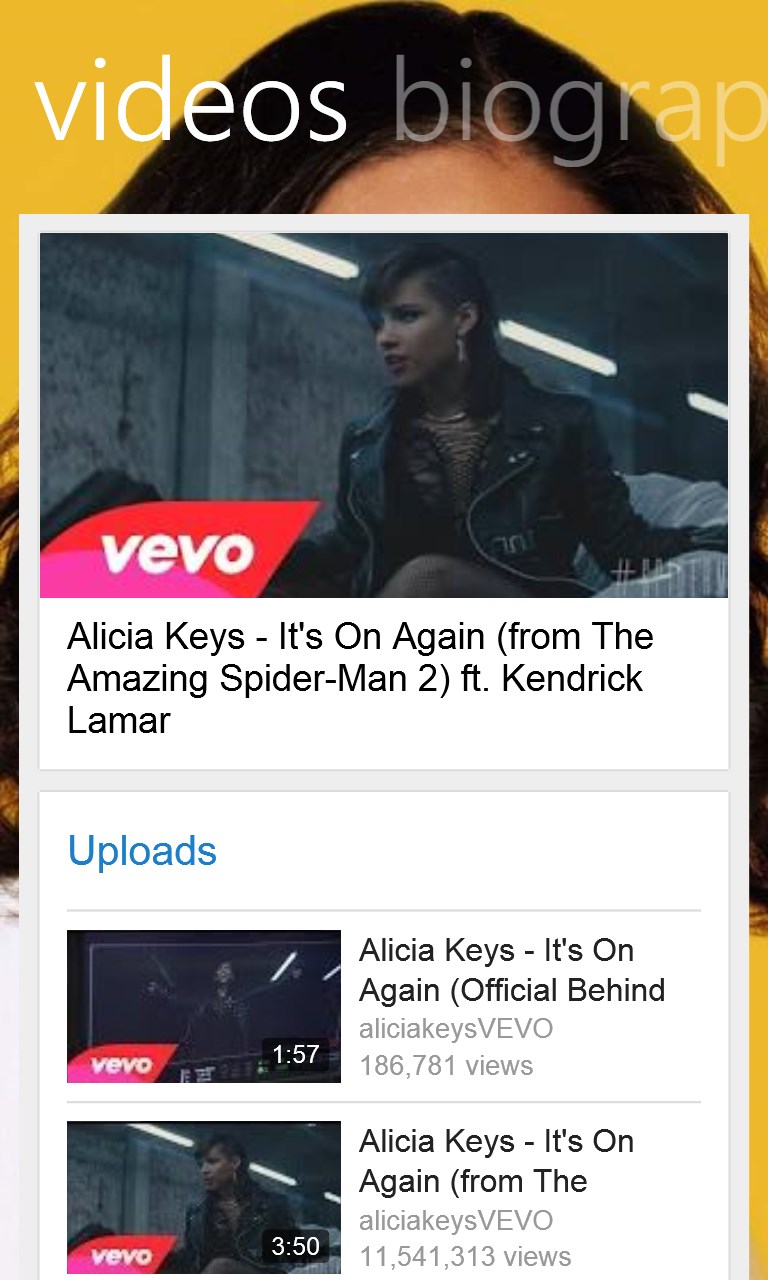Open the aliciakeysVEVO channel under the second upload
This screenshot has height=1280, width=768.
[456, 1220]
